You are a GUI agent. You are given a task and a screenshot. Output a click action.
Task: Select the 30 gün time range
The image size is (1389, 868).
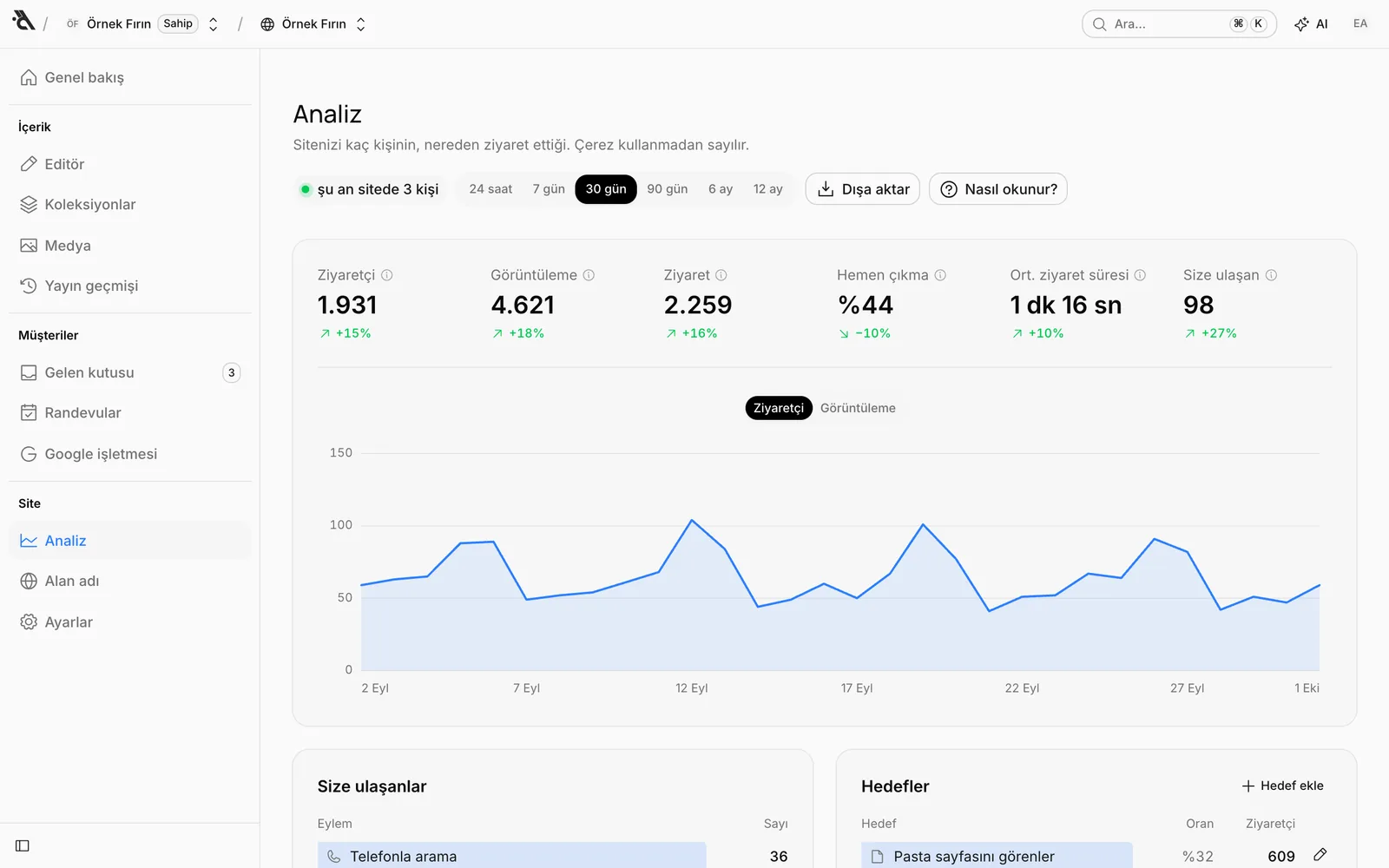tap(606, 189)
